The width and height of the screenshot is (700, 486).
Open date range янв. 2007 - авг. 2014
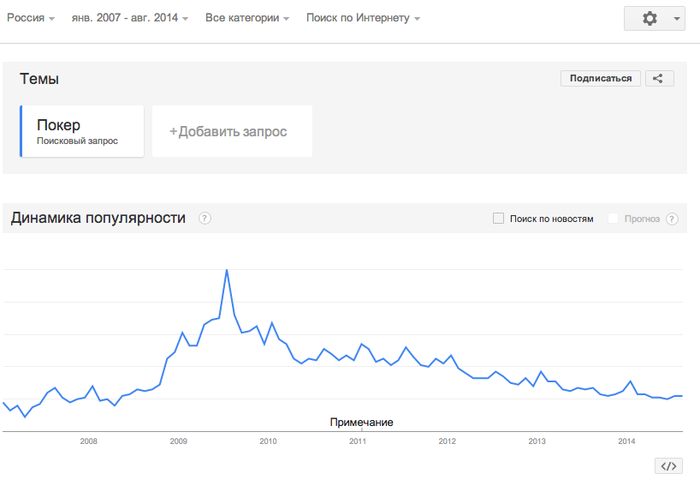pyautogui.click(x=130, y=18)
